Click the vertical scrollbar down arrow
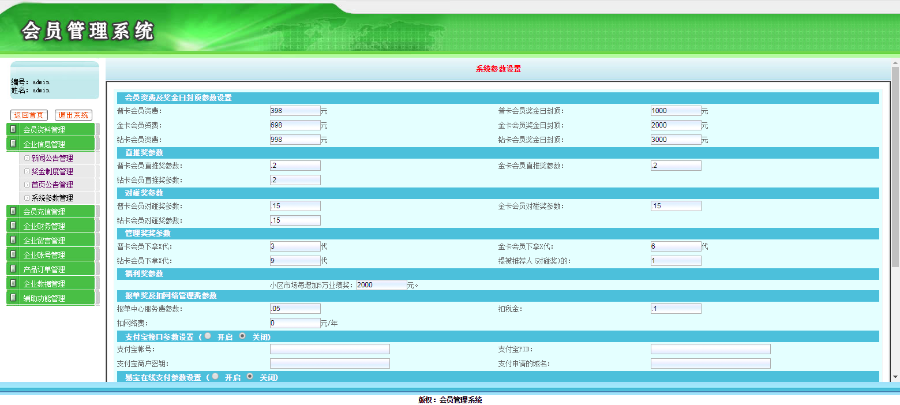The width and height of the screenshot is (900, 405). [894, 376]
